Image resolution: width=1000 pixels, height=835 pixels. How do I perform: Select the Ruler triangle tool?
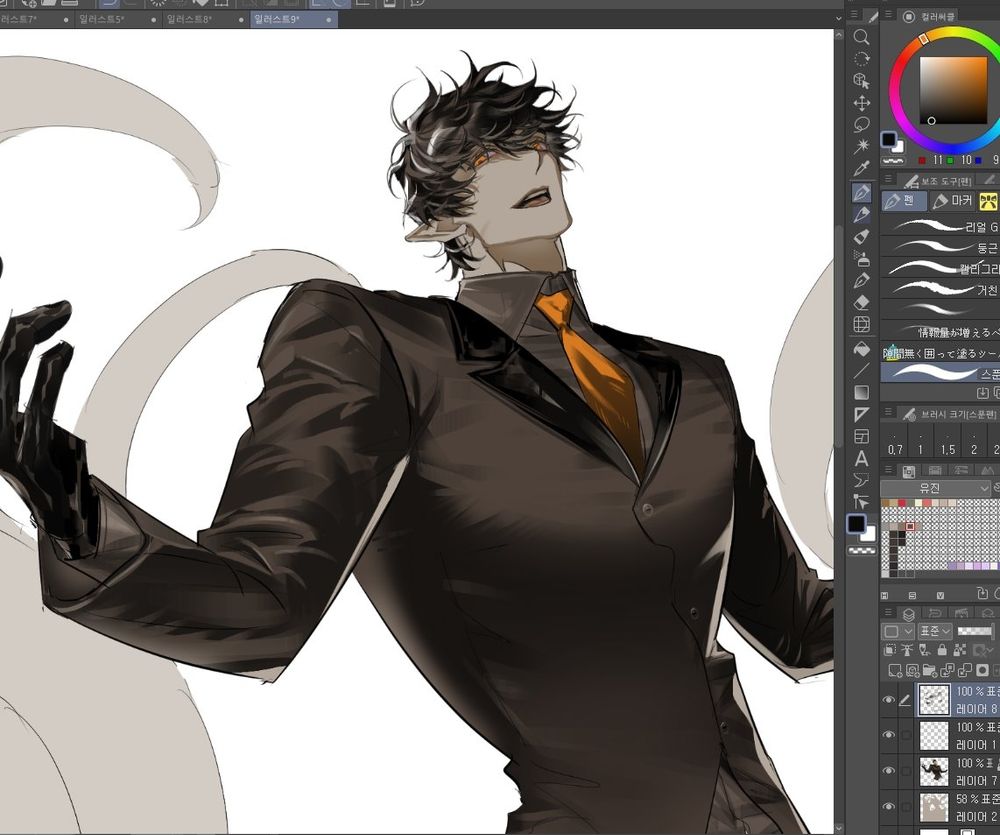point(861,415)
